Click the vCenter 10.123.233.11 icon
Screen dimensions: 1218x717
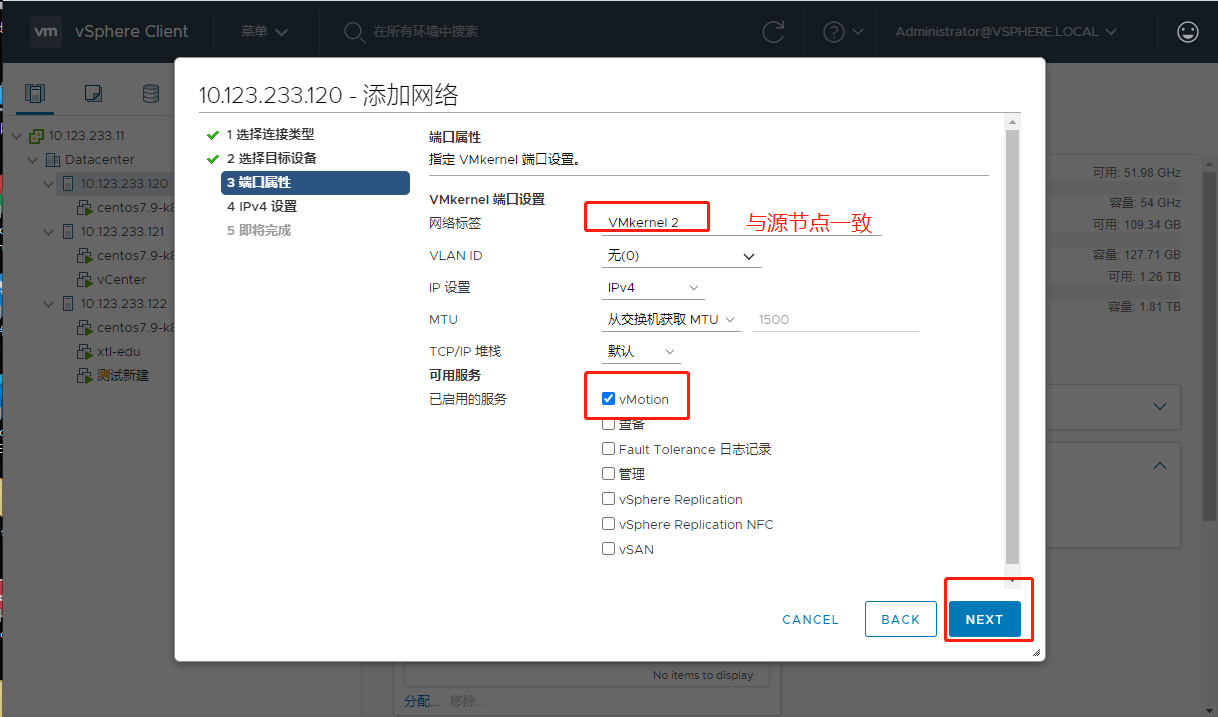pyautogui.click(x=37, y=136)
